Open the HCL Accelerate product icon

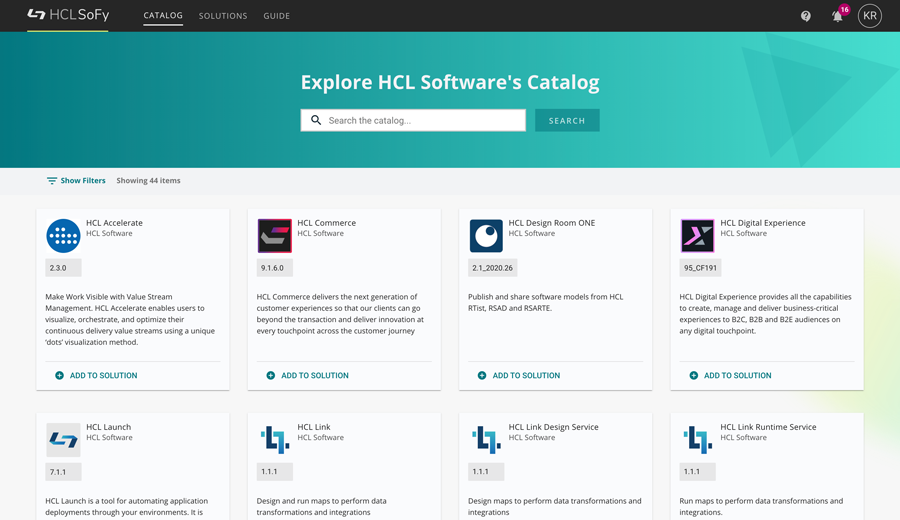(63, 236)
